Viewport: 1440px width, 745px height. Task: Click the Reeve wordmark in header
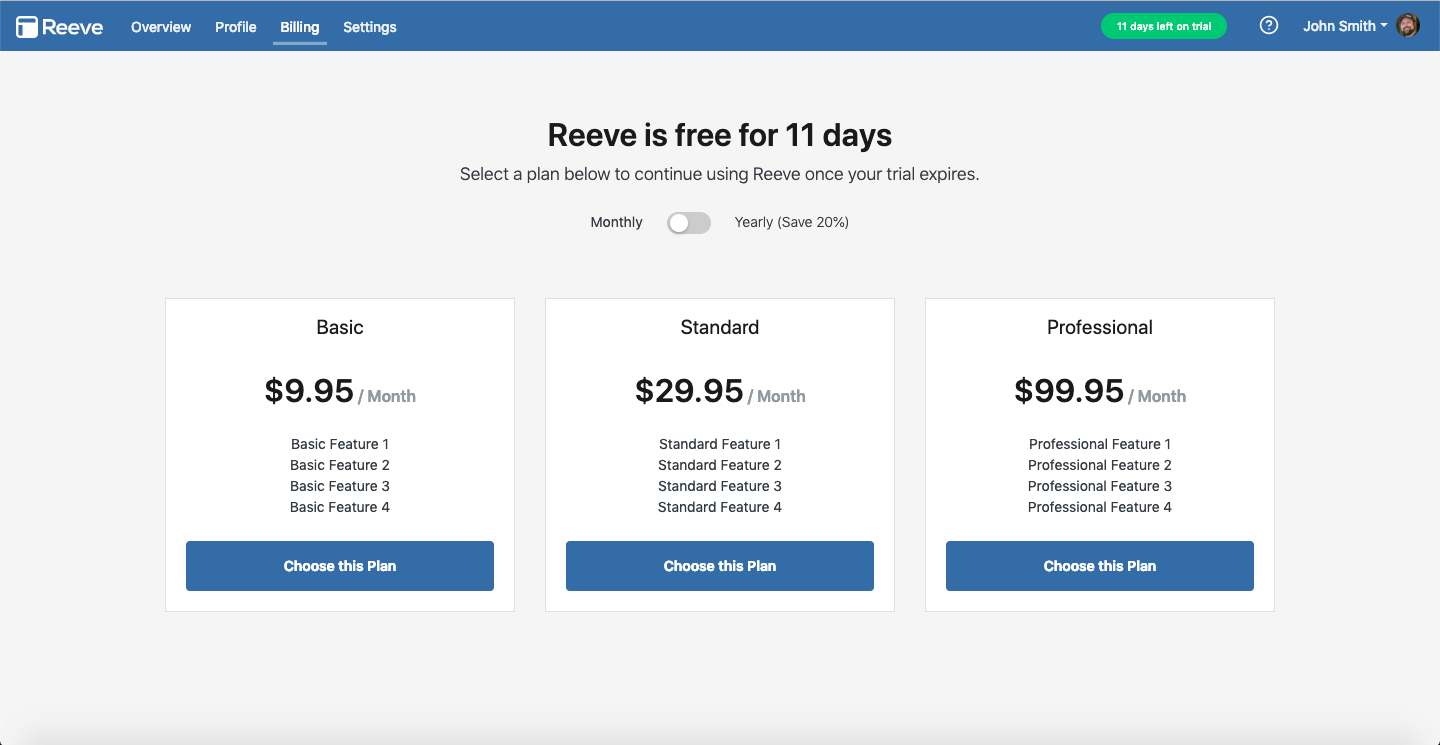73,27
